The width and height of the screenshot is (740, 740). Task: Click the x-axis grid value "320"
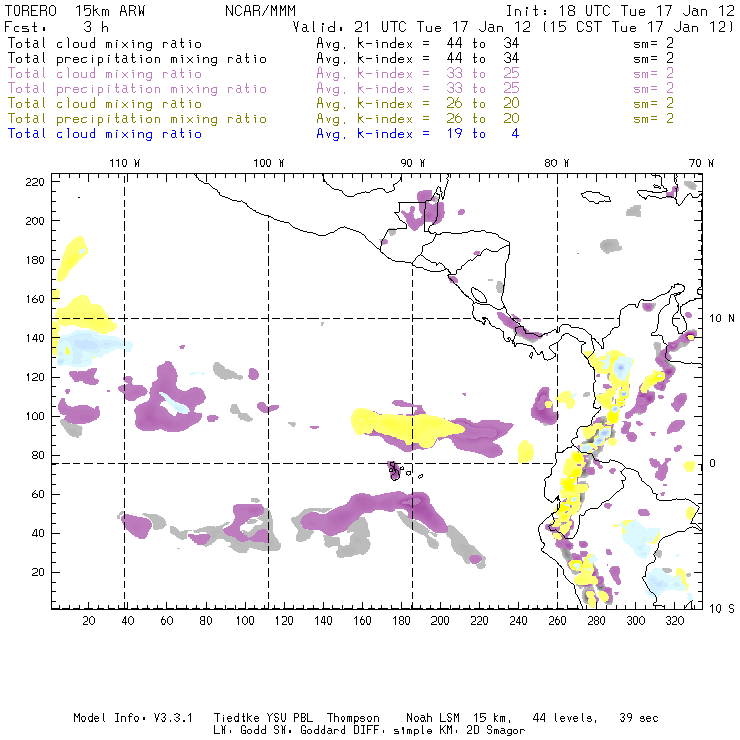coord(675,621)
